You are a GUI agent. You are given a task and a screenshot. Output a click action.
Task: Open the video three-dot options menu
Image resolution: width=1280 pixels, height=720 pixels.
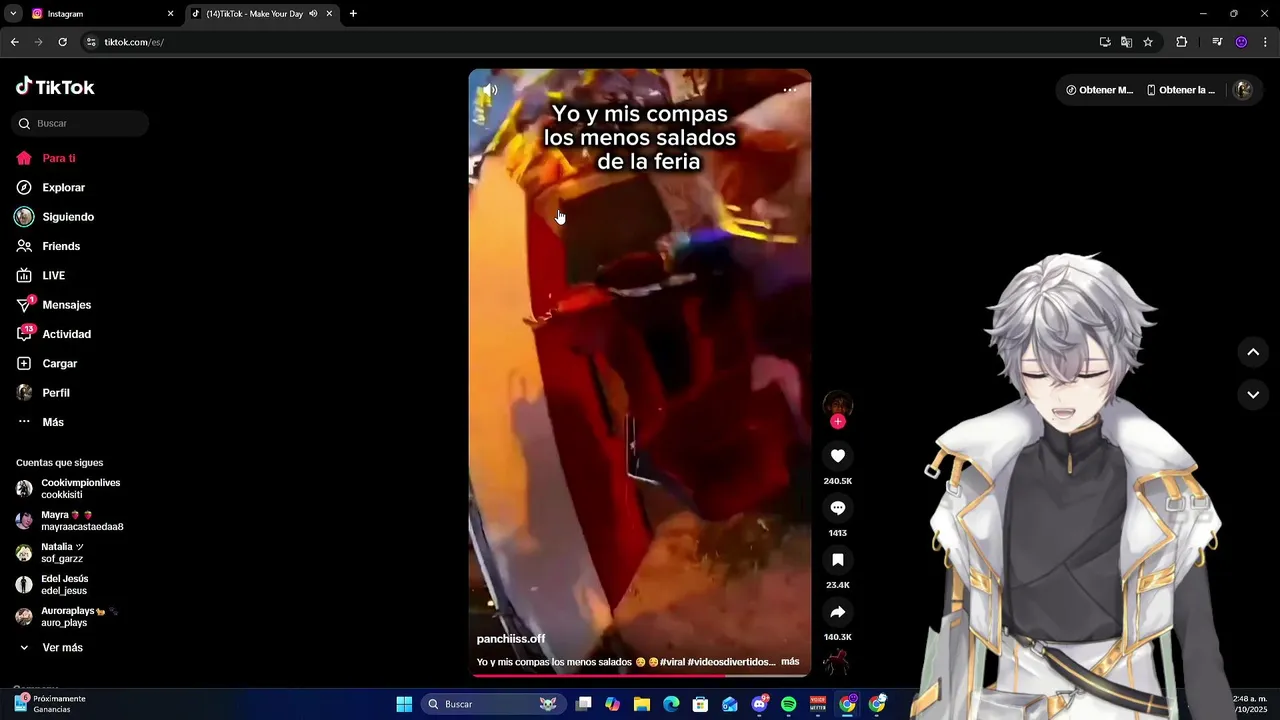[789, 90]
